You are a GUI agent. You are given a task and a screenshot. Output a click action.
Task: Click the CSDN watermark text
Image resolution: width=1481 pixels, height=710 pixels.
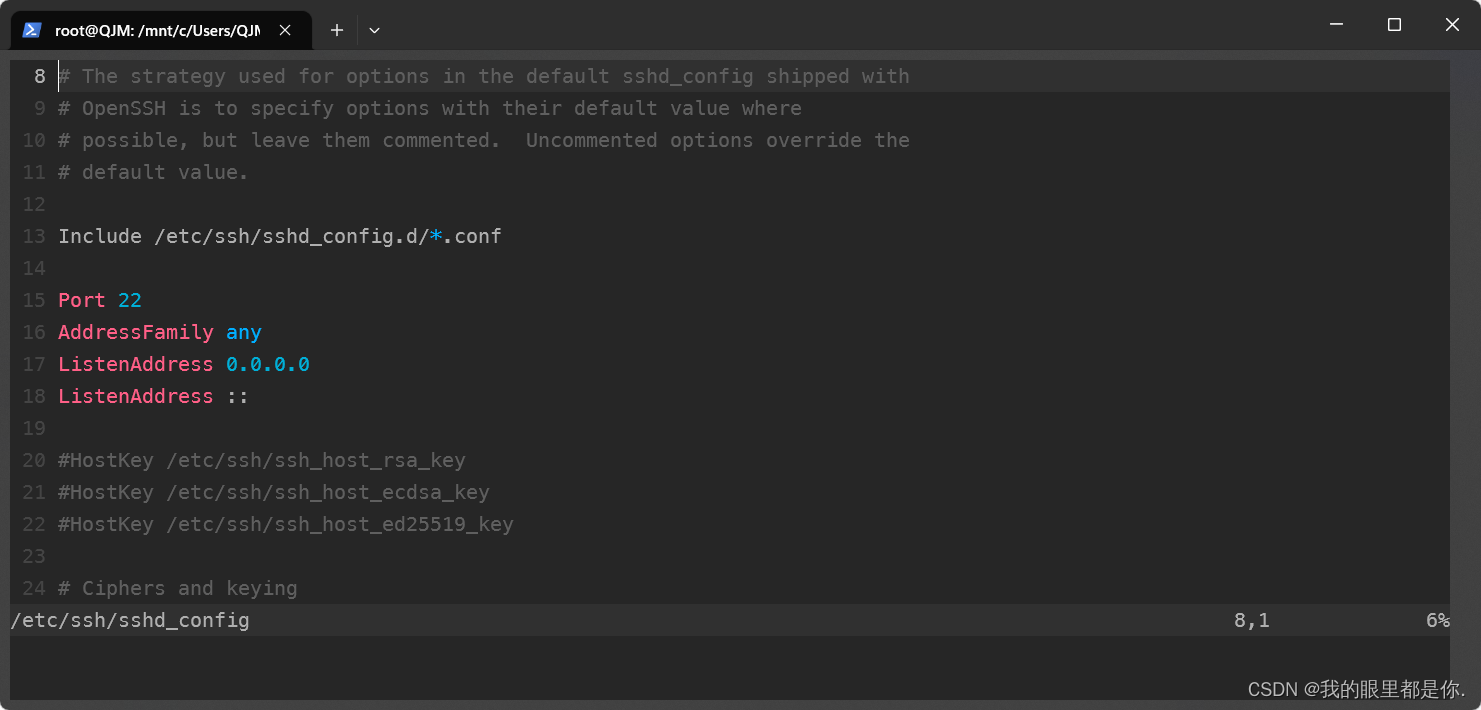pyautogui.click(x=1356, y=689)
